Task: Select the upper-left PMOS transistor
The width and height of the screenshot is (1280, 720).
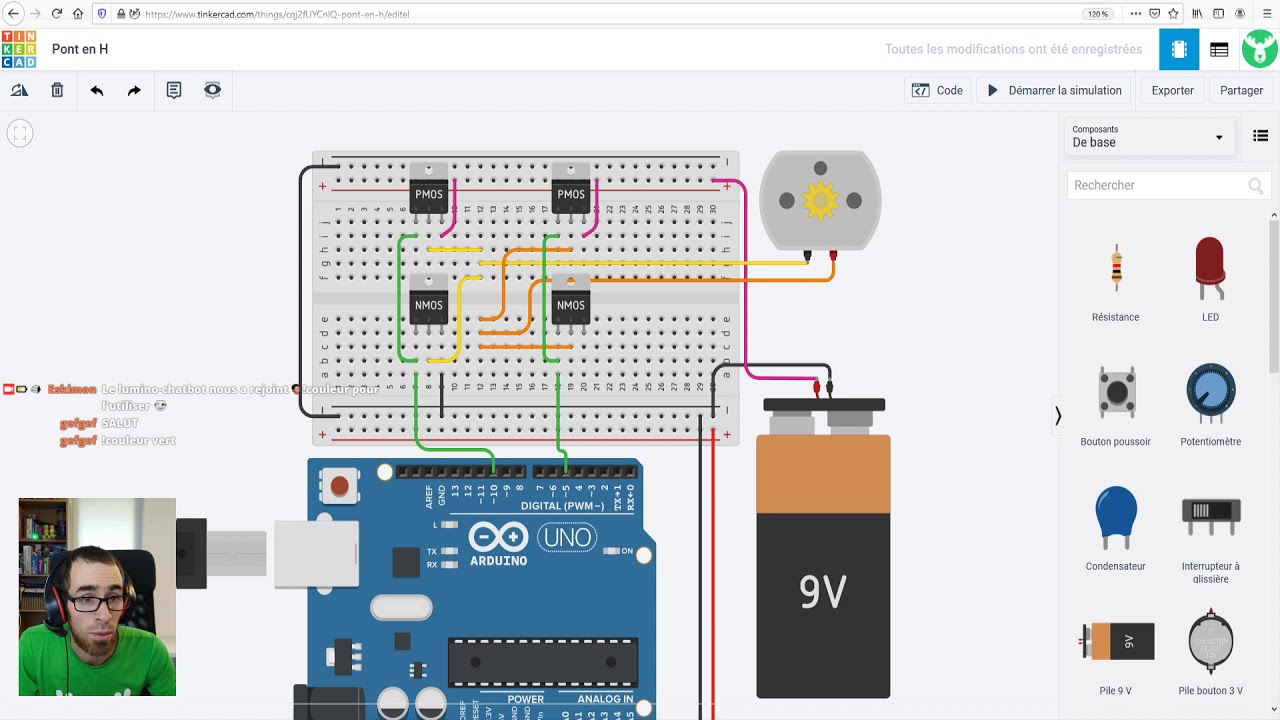Action: [x=429, y=192]
